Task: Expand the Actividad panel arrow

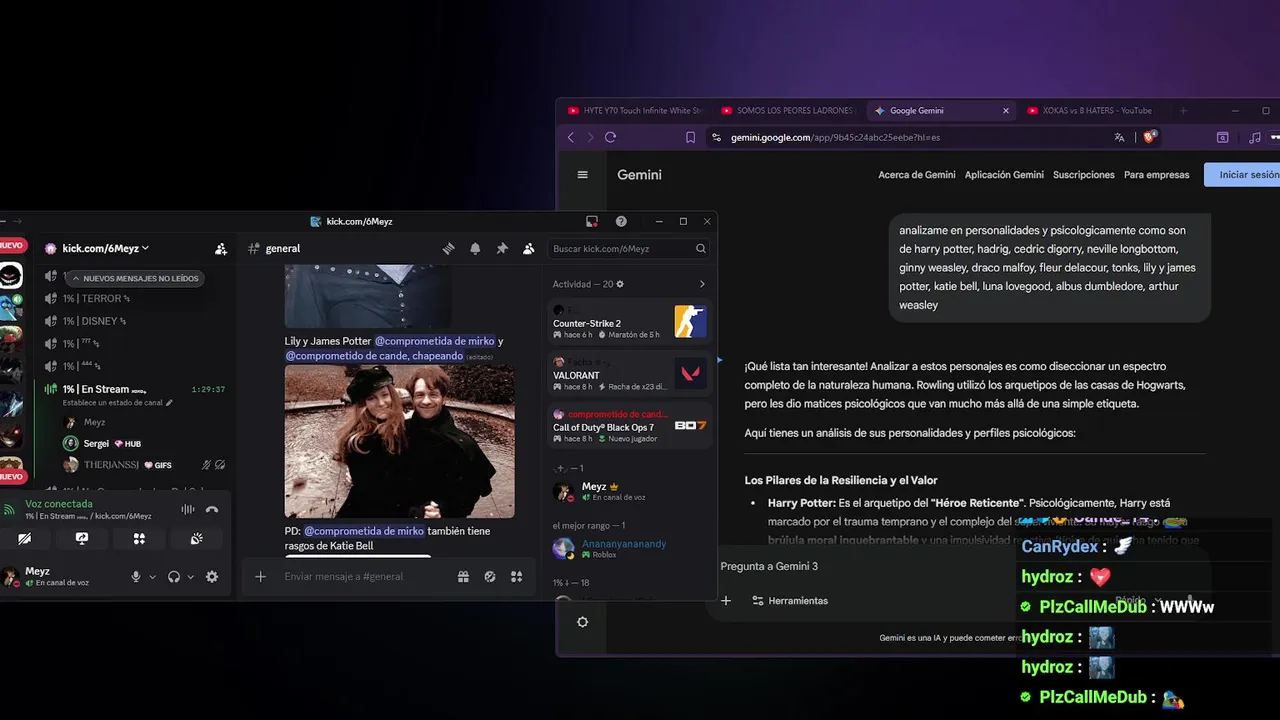Action: [702, 284]
